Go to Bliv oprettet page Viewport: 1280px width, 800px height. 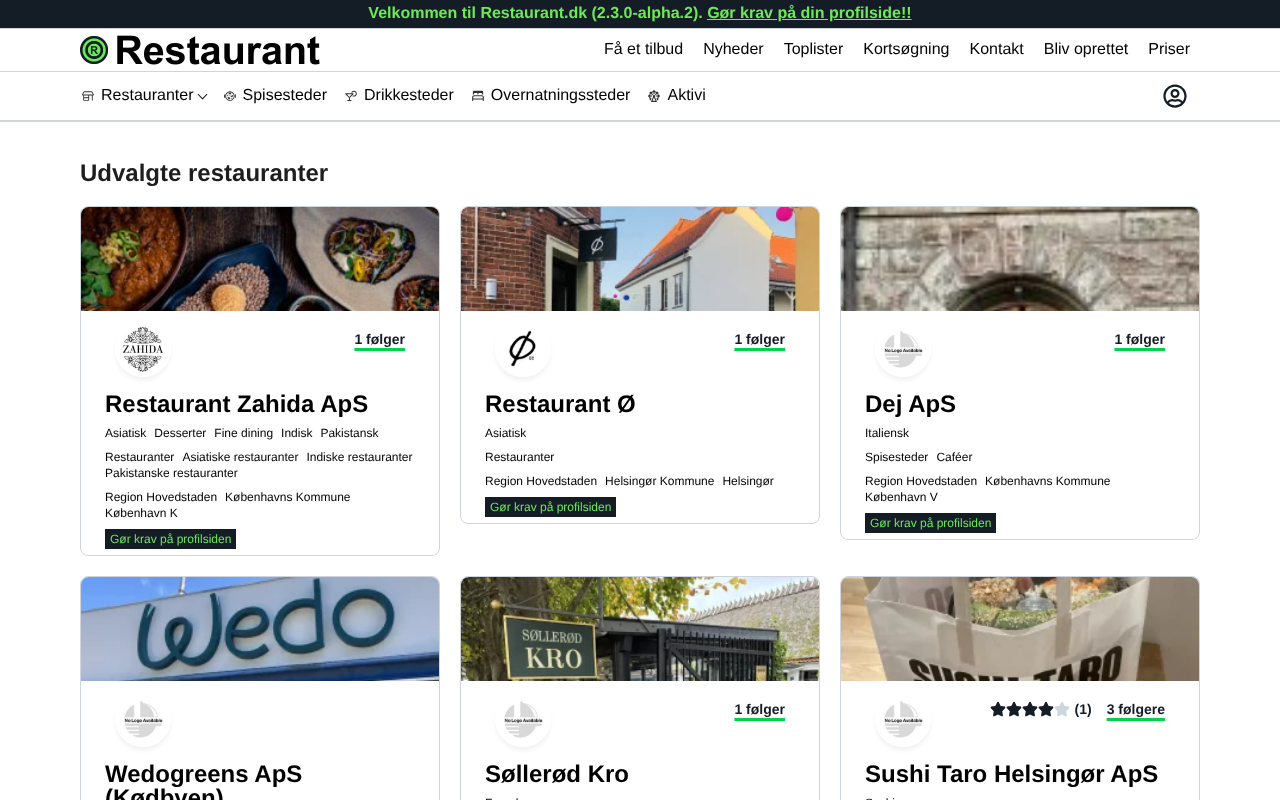click(1086, 49)
